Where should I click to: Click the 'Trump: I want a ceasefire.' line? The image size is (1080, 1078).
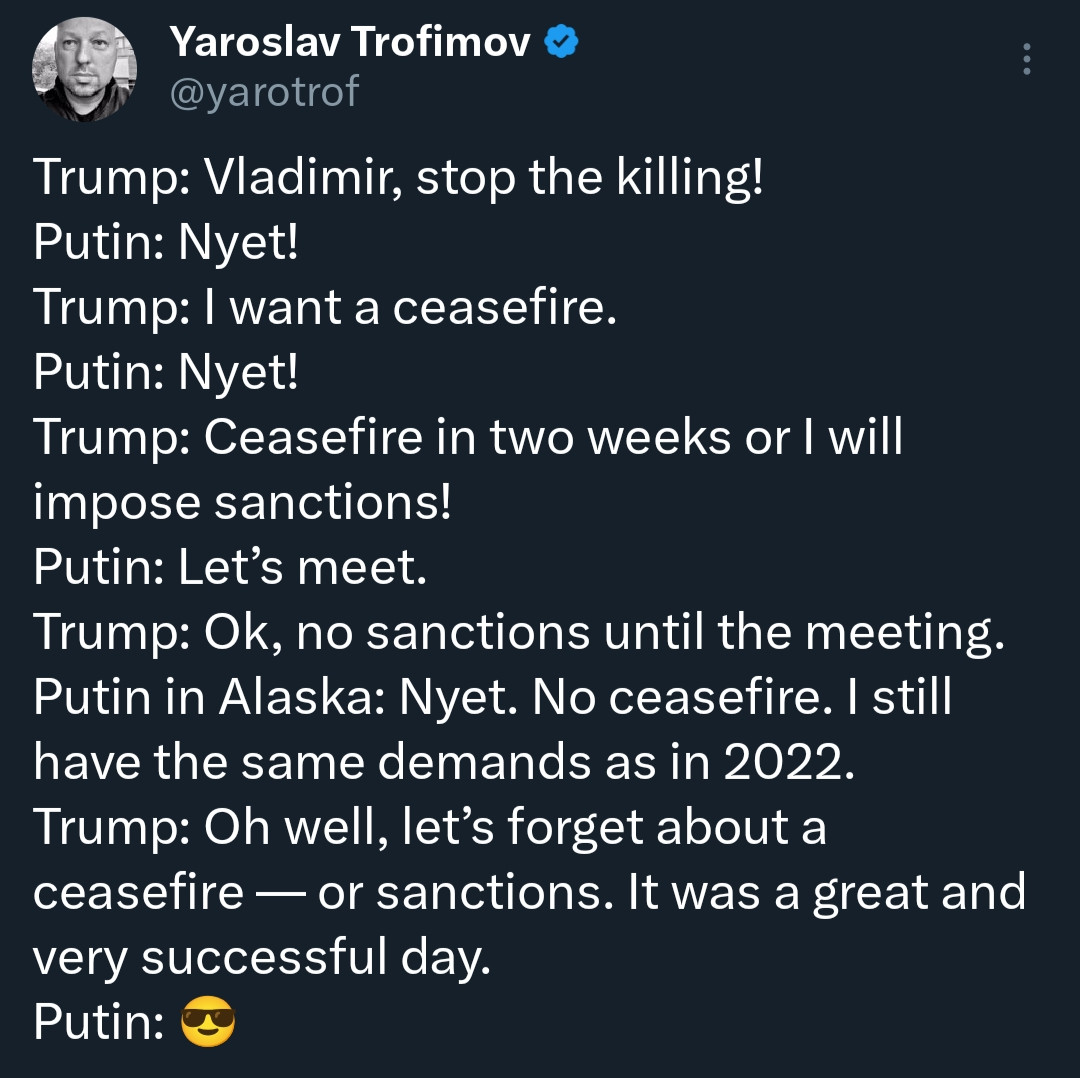click(x=324, y=307)
